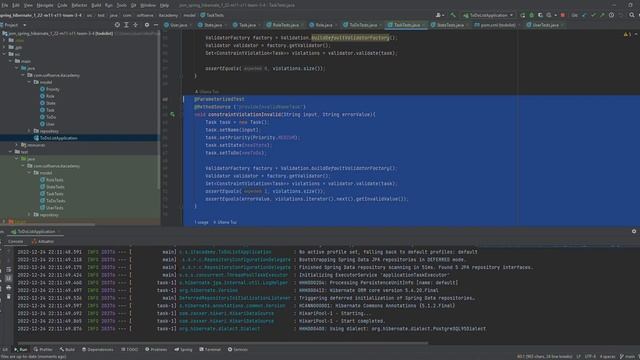The width and height of the screenshot is (640, 360).
Task: Click the clear all trash icon in console
Action: (9, 296)
